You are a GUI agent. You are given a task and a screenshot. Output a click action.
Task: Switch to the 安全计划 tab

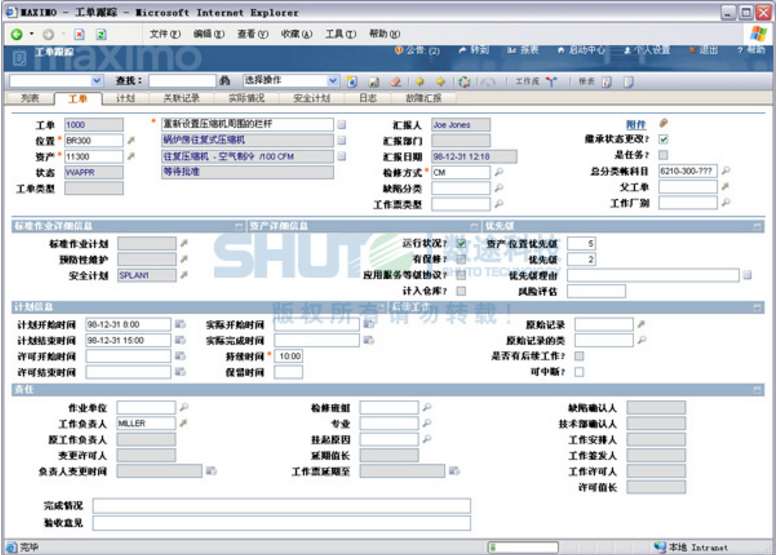[311, 98]
